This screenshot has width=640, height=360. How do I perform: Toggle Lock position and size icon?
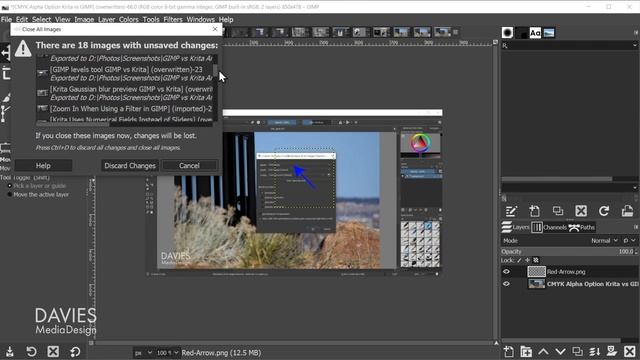[x=527, y=260]
